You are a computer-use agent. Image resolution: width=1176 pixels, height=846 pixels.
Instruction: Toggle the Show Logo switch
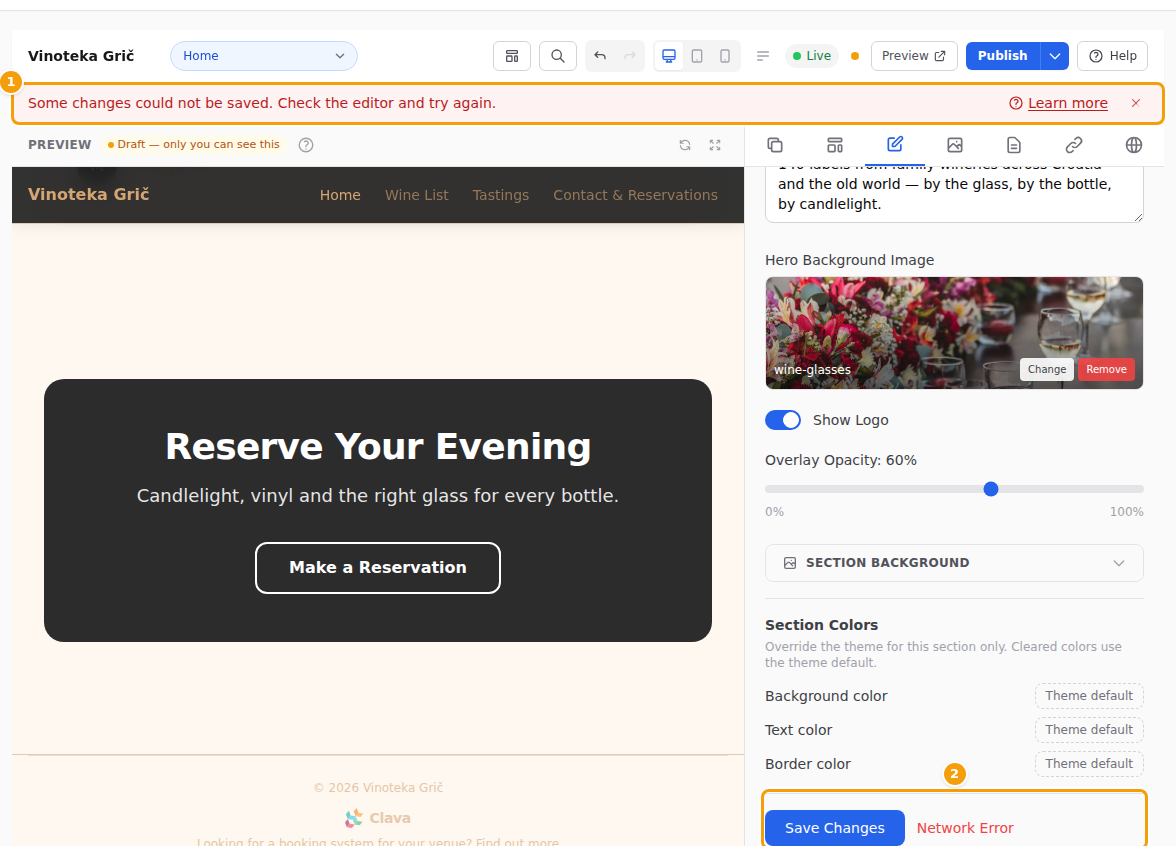coord(783,420)
